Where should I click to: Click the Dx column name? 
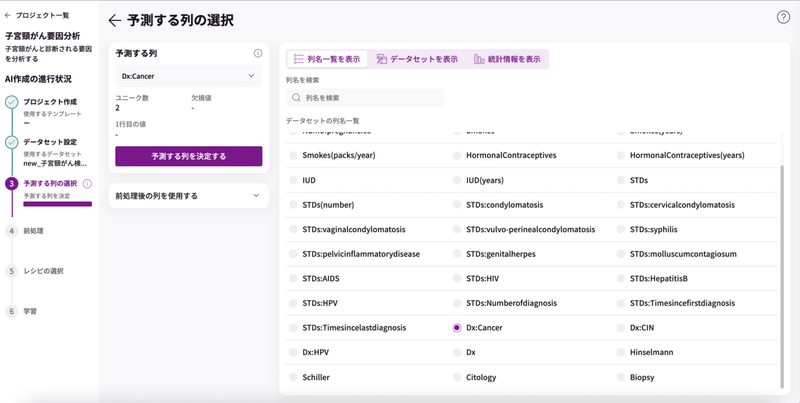[x=471, y=352]
